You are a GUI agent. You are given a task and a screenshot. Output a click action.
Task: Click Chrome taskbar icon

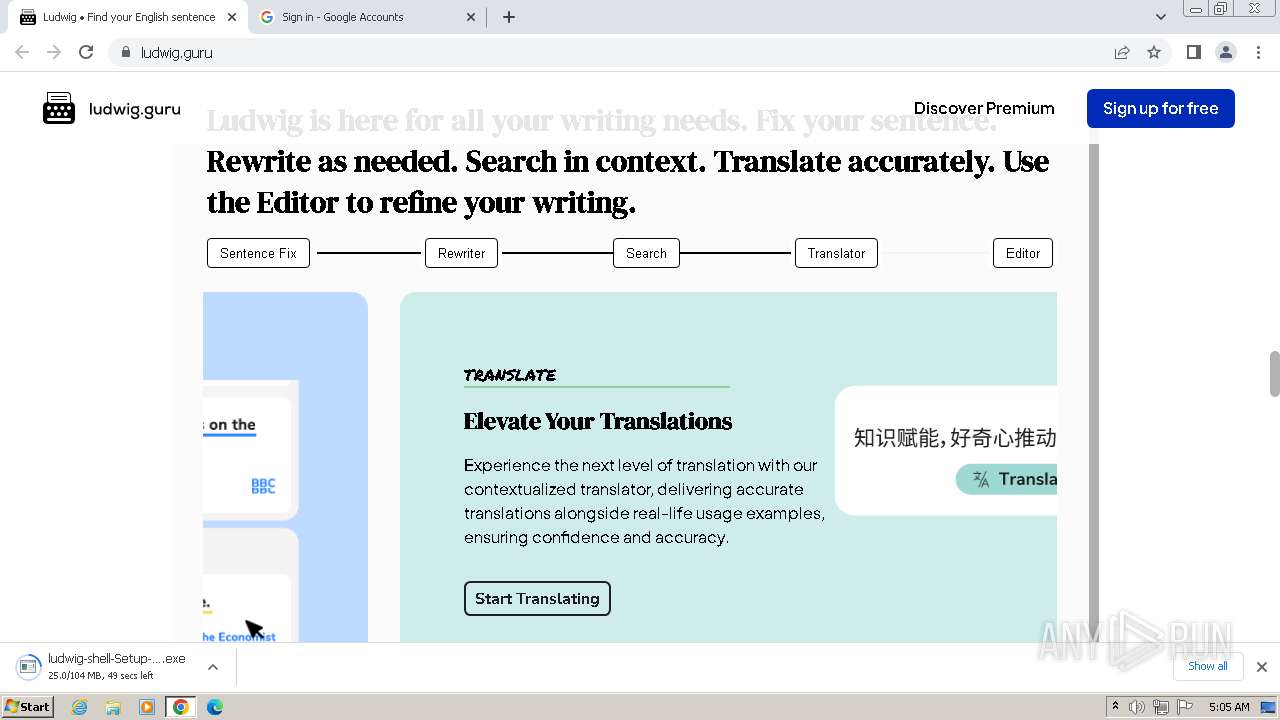pos(181,707)
